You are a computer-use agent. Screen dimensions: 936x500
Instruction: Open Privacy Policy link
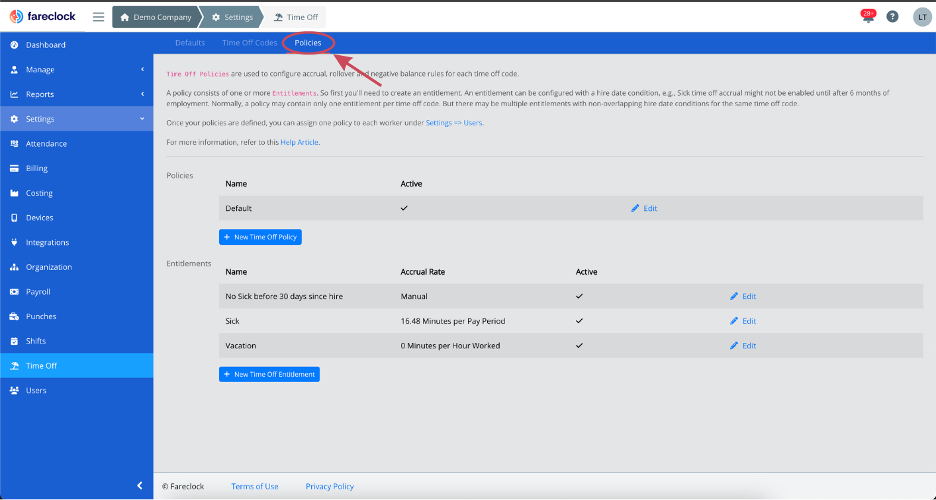pos(330,486)
